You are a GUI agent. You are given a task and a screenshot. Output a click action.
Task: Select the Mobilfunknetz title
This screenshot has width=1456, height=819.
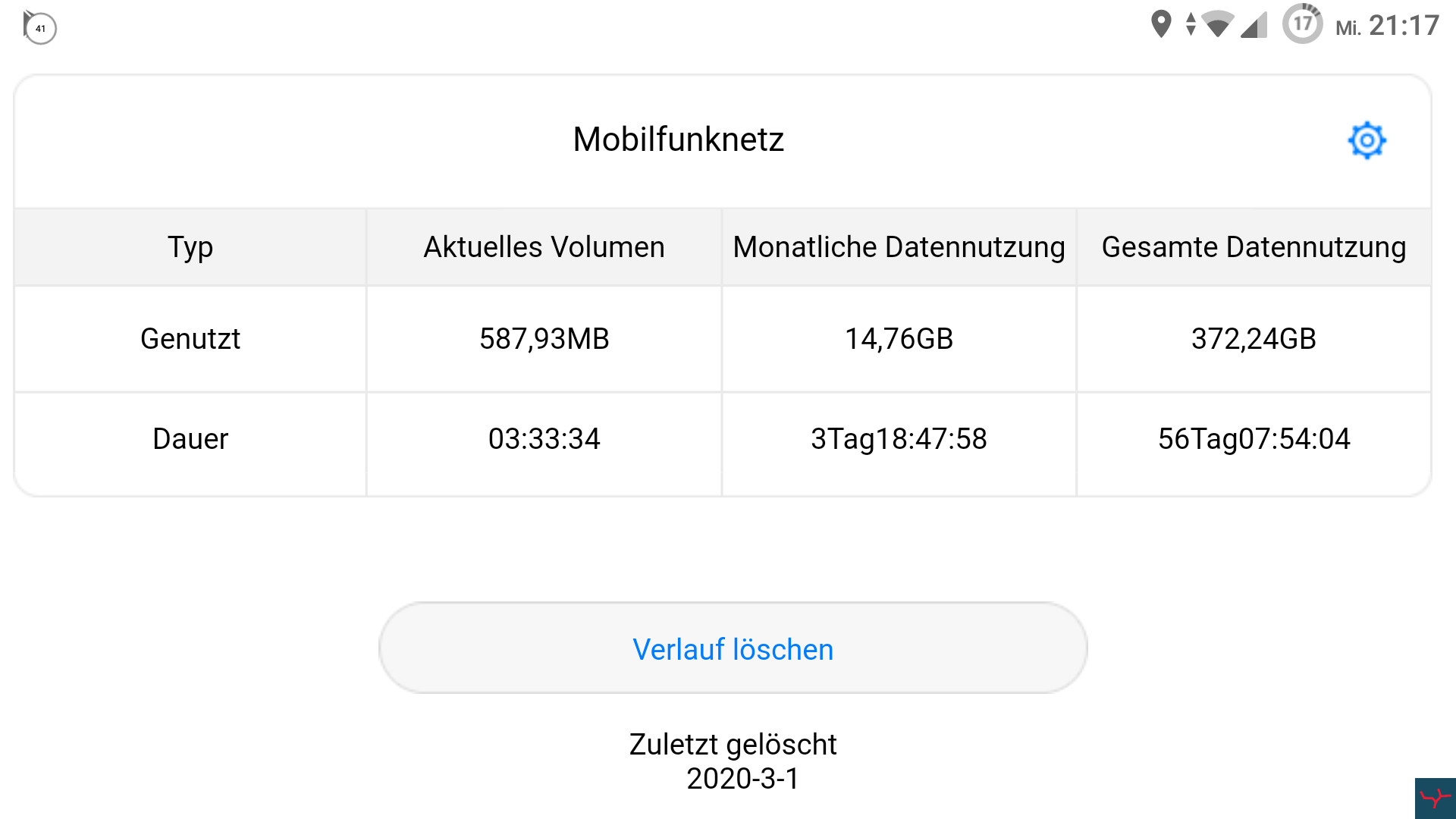(x=678, y=140)
